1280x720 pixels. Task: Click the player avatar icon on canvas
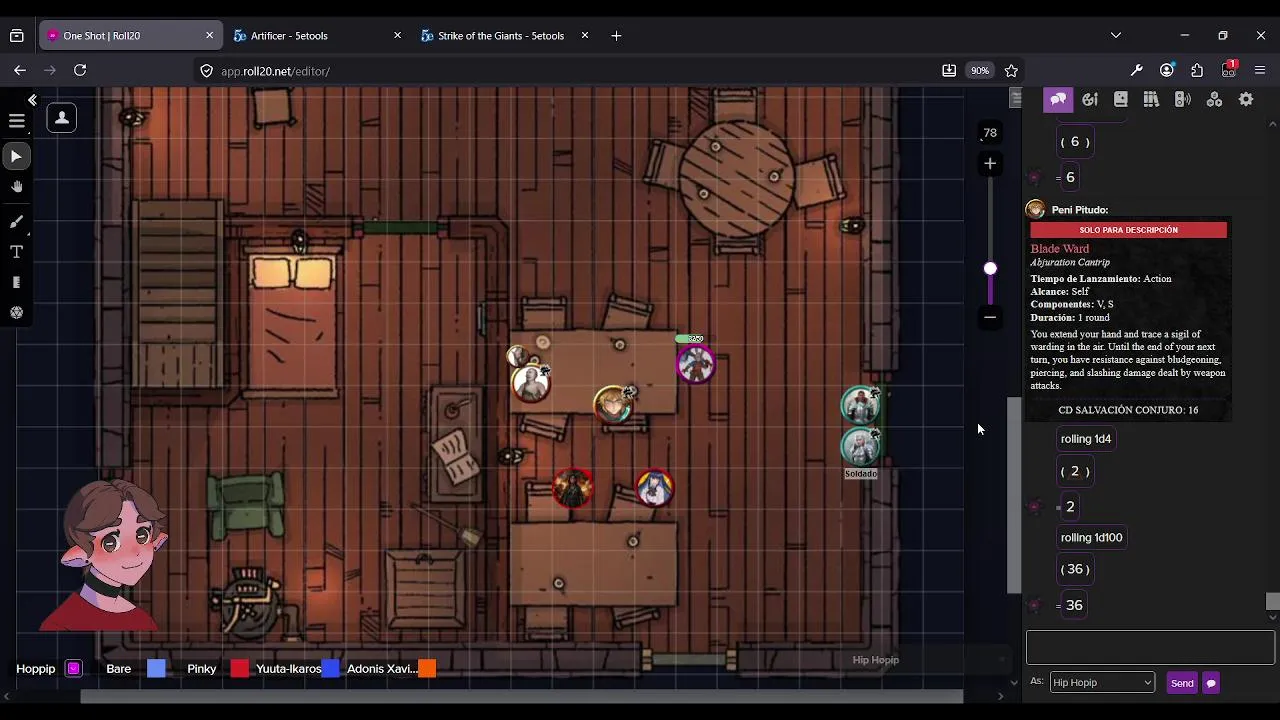(x=61, y=118)
